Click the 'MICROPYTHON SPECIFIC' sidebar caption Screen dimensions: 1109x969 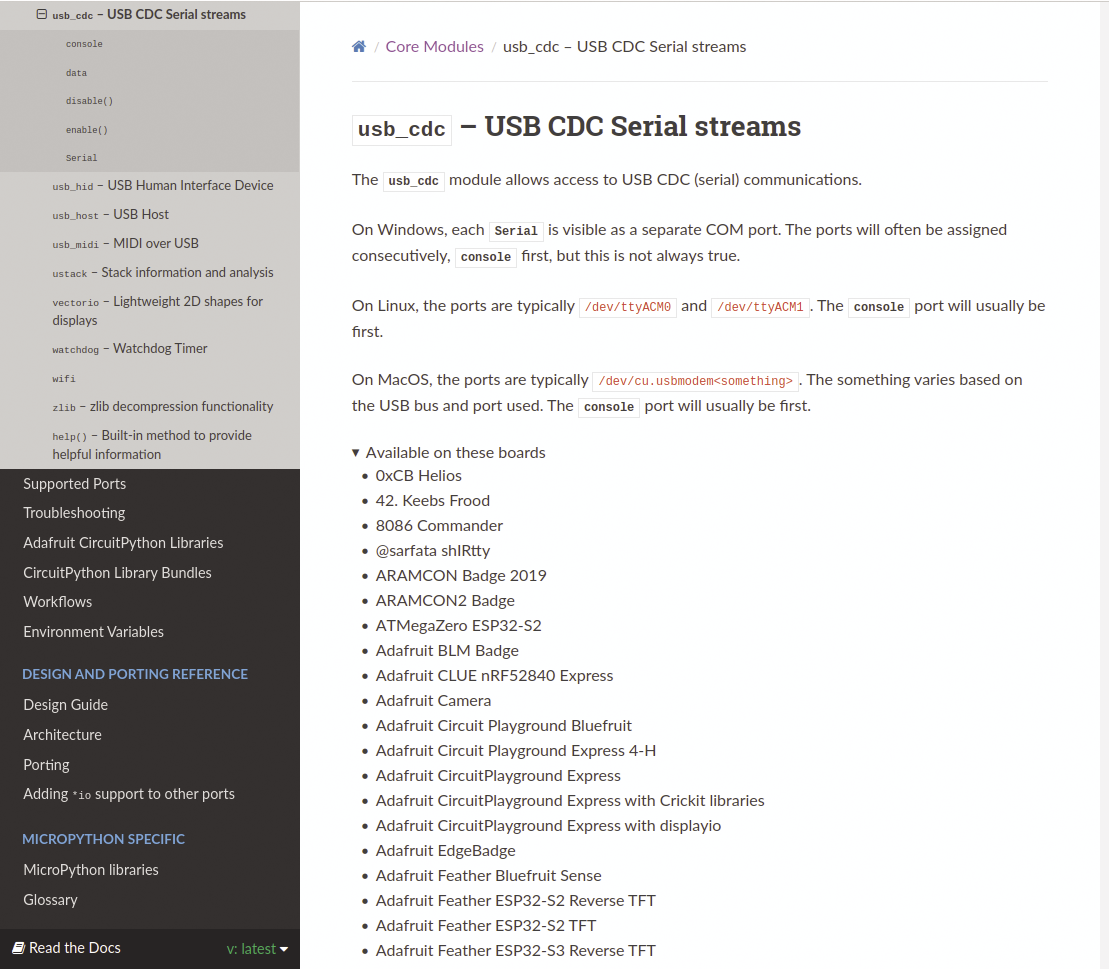pos(103,840)
